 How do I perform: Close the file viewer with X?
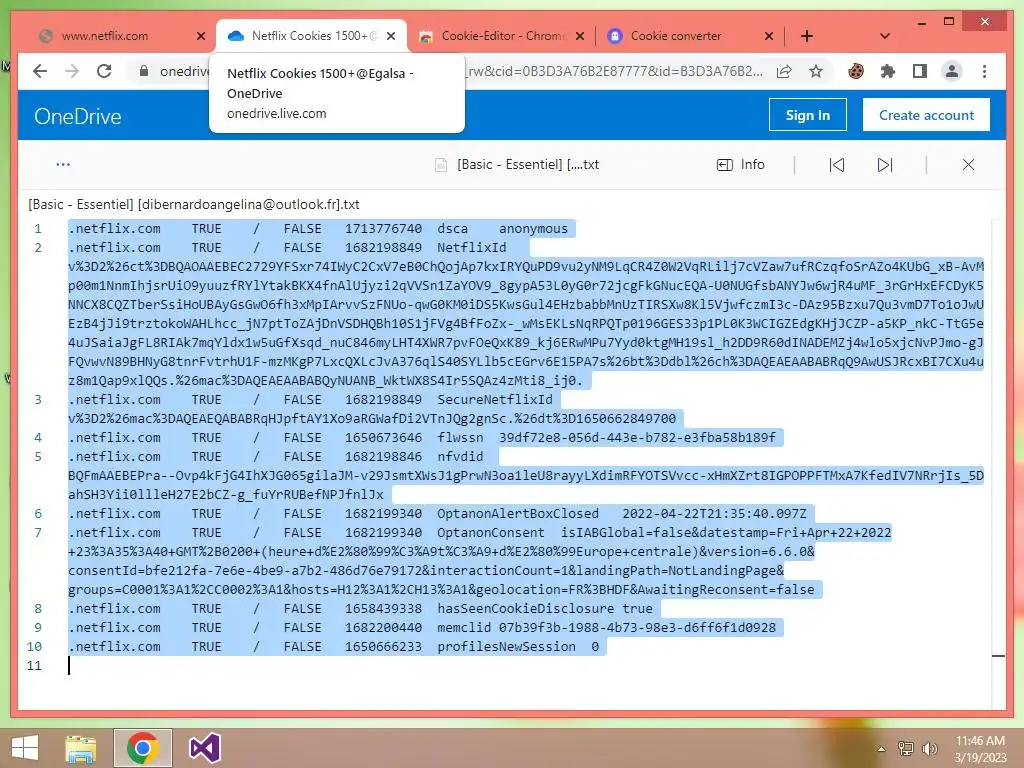pyautogui.click(x=968, y=165)
